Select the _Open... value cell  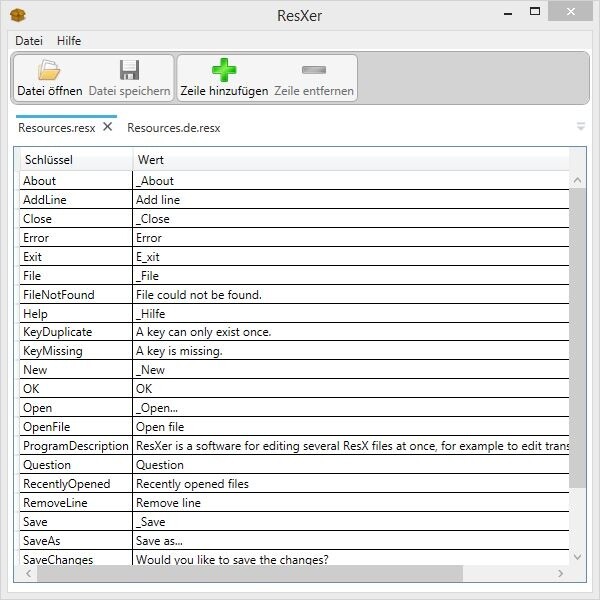(x=351, y=408)
